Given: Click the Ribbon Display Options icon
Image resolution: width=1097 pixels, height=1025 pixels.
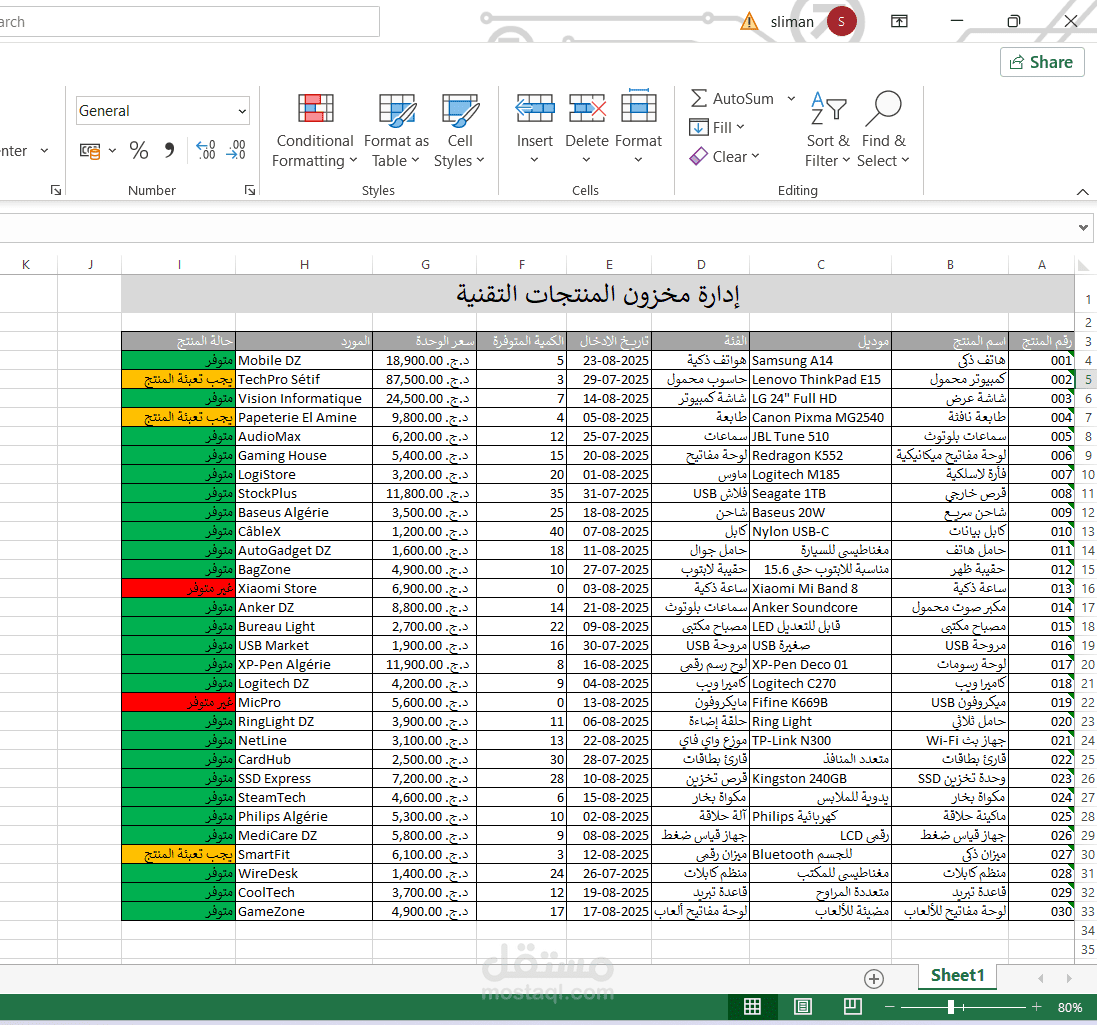Looking at the screenshot, I should 899,22.
